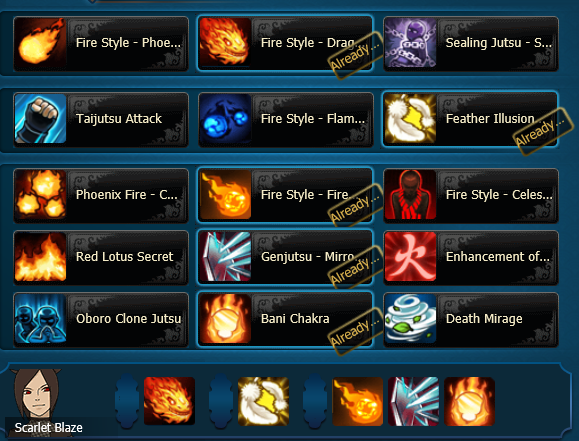The image size is (579, 441).
Task: Click the Fire Style - Celes... red figure icon
Action: 410,195
